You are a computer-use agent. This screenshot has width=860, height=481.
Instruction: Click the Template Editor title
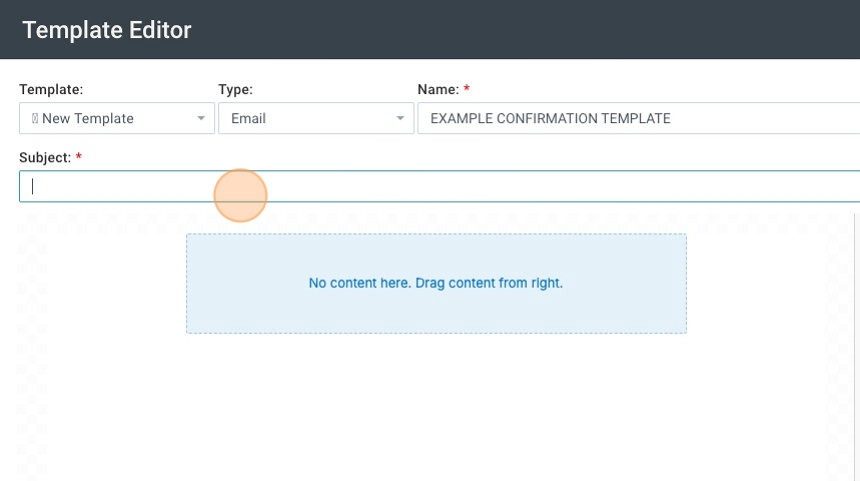(107, 30)
